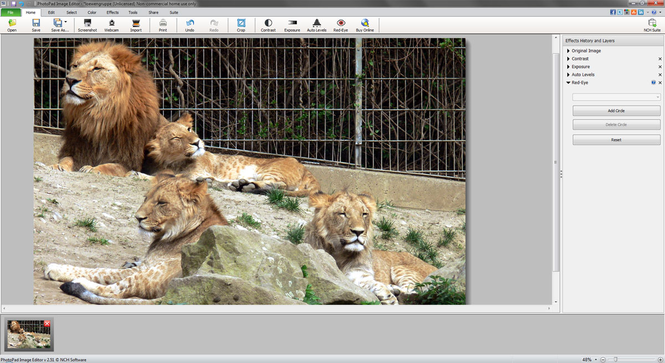Viewport: 665px width, 363px height.
Task: Capture a Screenshot from the toolbar
Action: pos(87,25)
